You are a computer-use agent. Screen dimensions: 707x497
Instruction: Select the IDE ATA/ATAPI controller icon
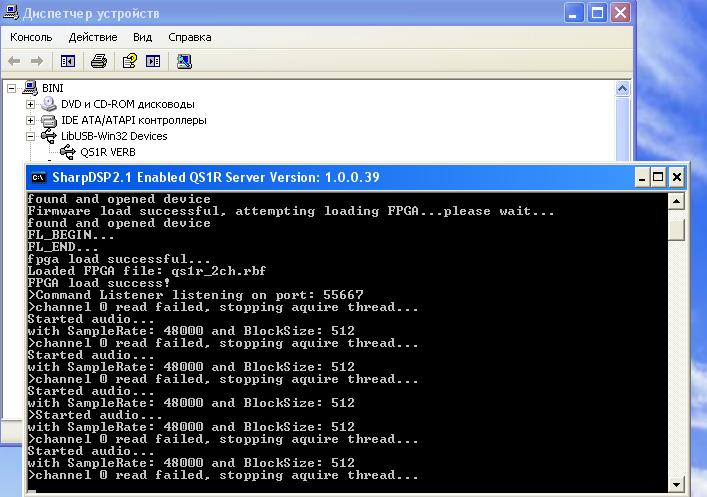tap(49, 120)
